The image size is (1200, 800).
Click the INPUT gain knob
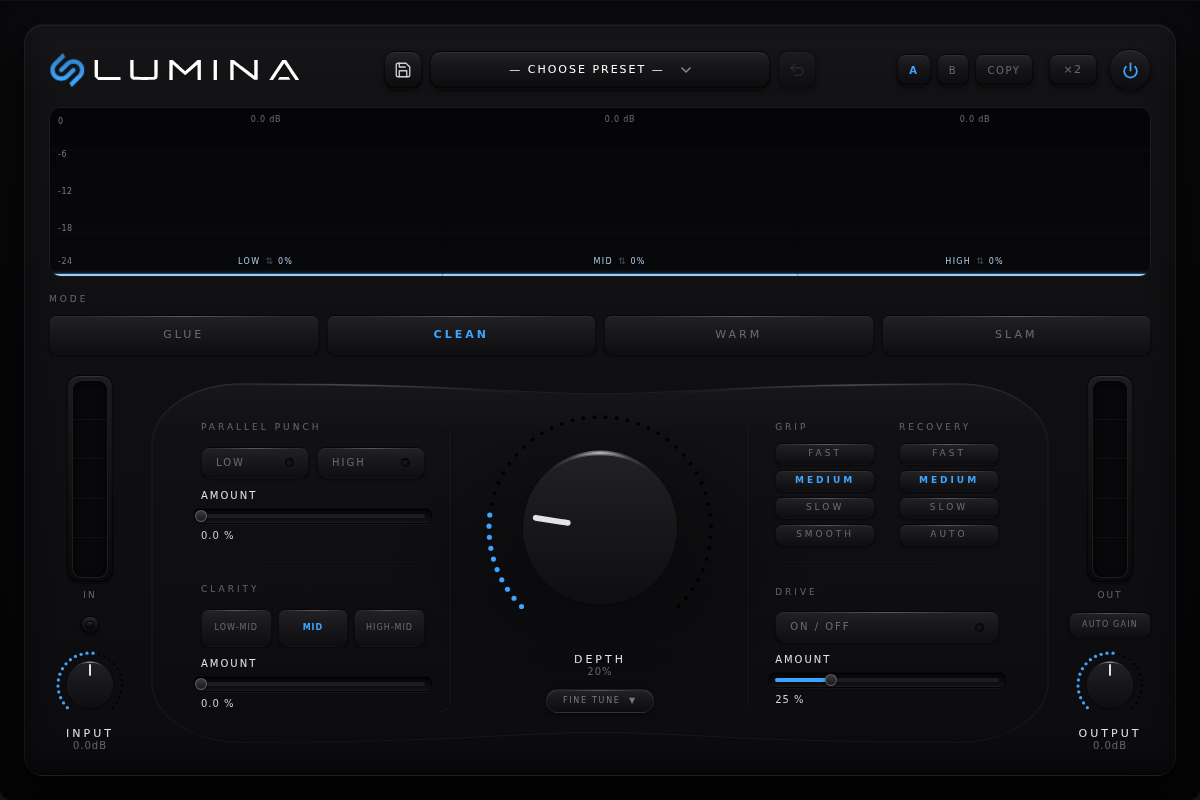click(x=90, y=684)
